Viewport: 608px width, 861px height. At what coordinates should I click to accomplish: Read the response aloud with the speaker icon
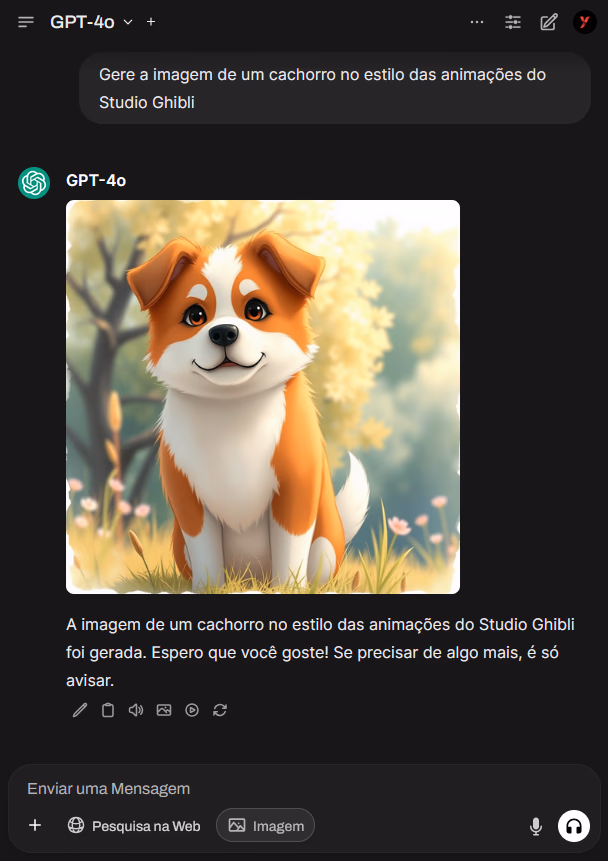[136, 710]
